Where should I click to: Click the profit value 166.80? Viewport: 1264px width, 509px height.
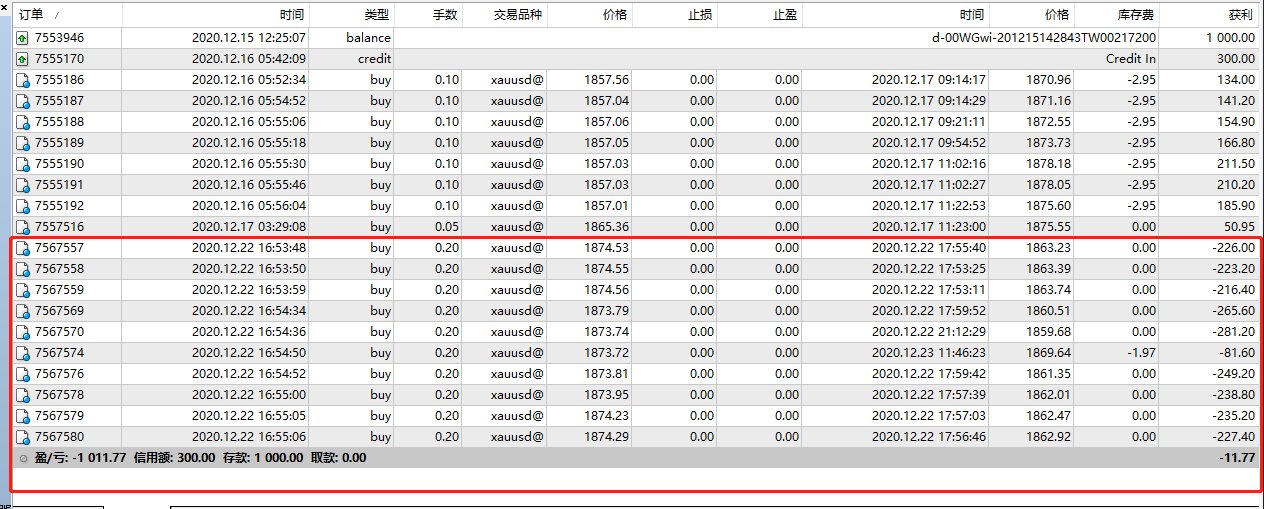pos(1235,143)
